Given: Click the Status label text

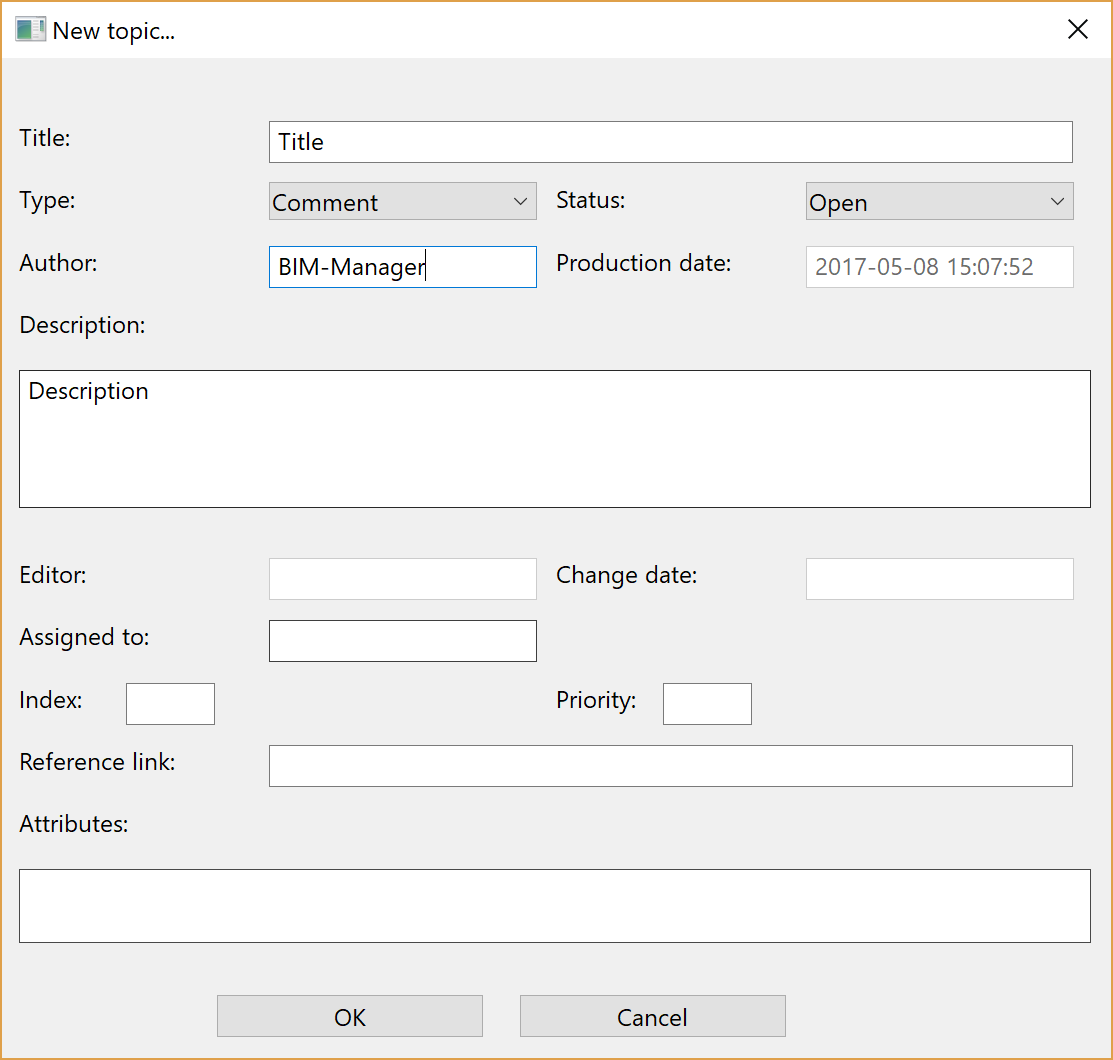Looking at the screenshot, I should point(590,200).
